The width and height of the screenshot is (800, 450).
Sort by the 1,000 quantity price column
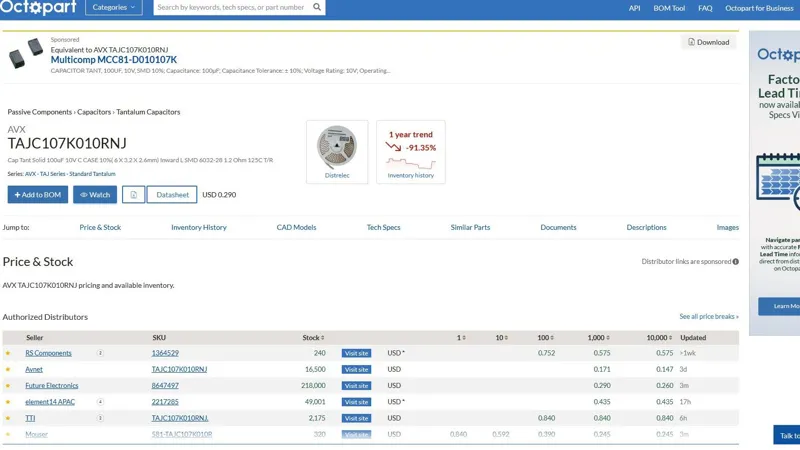[598, 337]
